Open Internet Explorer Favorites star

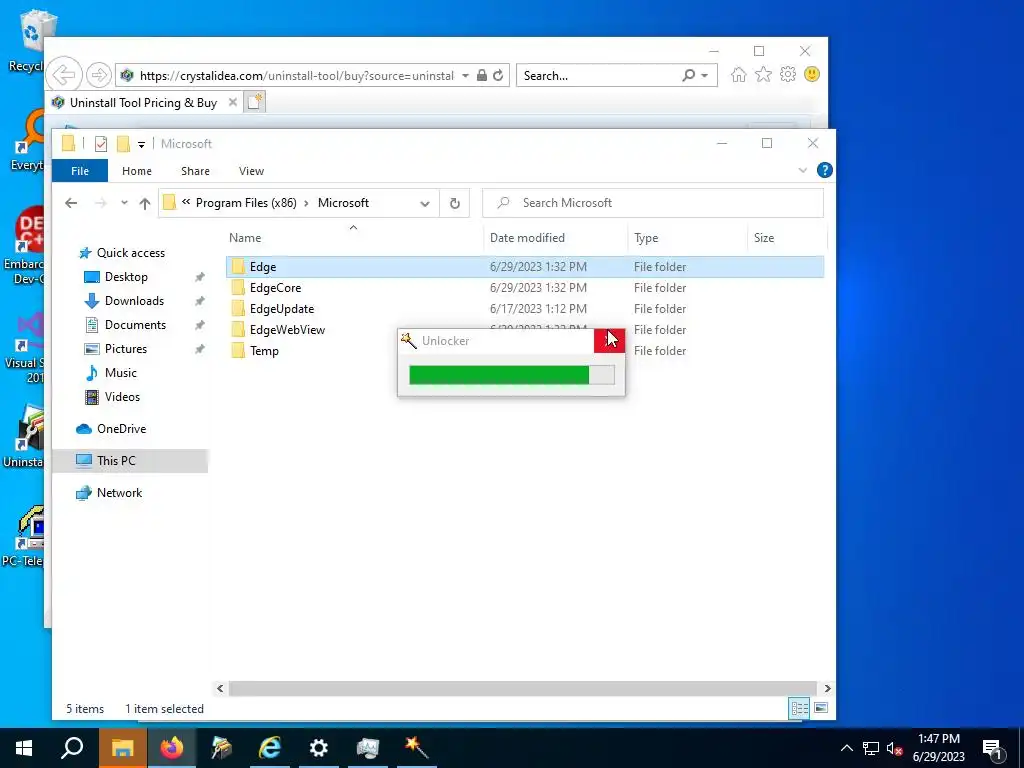(763, 75)
